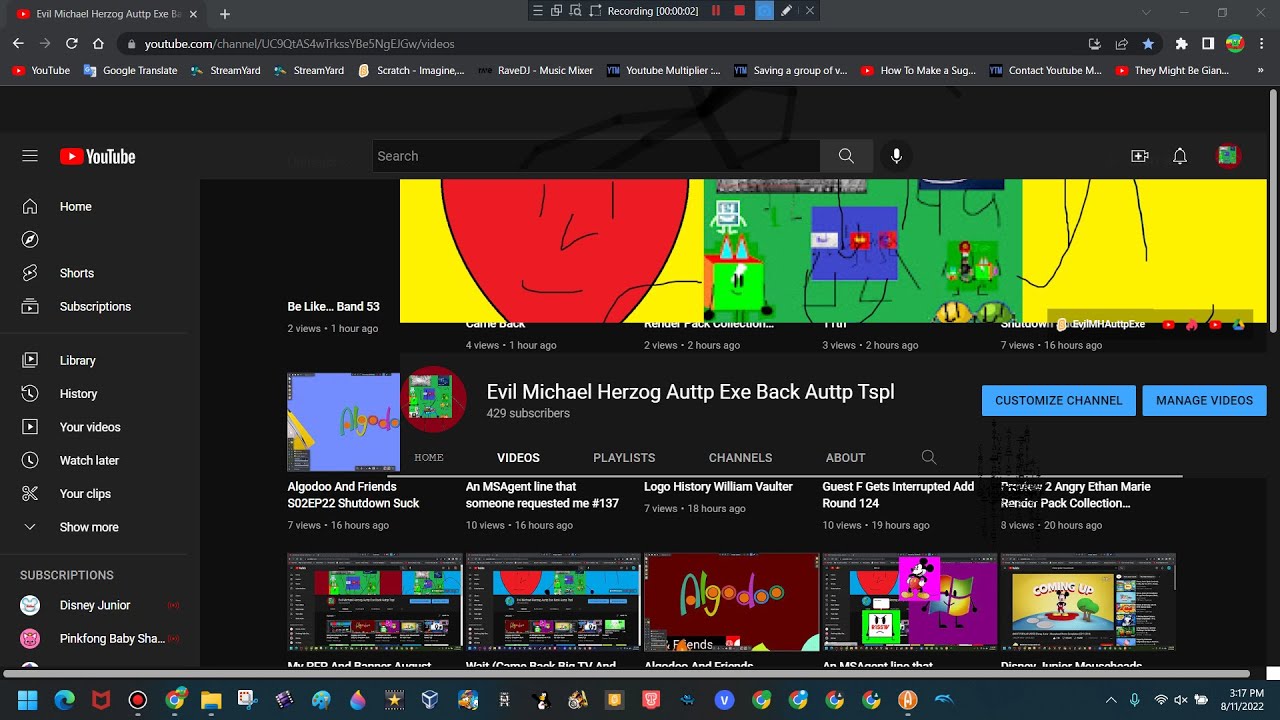Screen dimensions: 1280x720
Task: Stop the screen recording
Action: click(740, 11)
